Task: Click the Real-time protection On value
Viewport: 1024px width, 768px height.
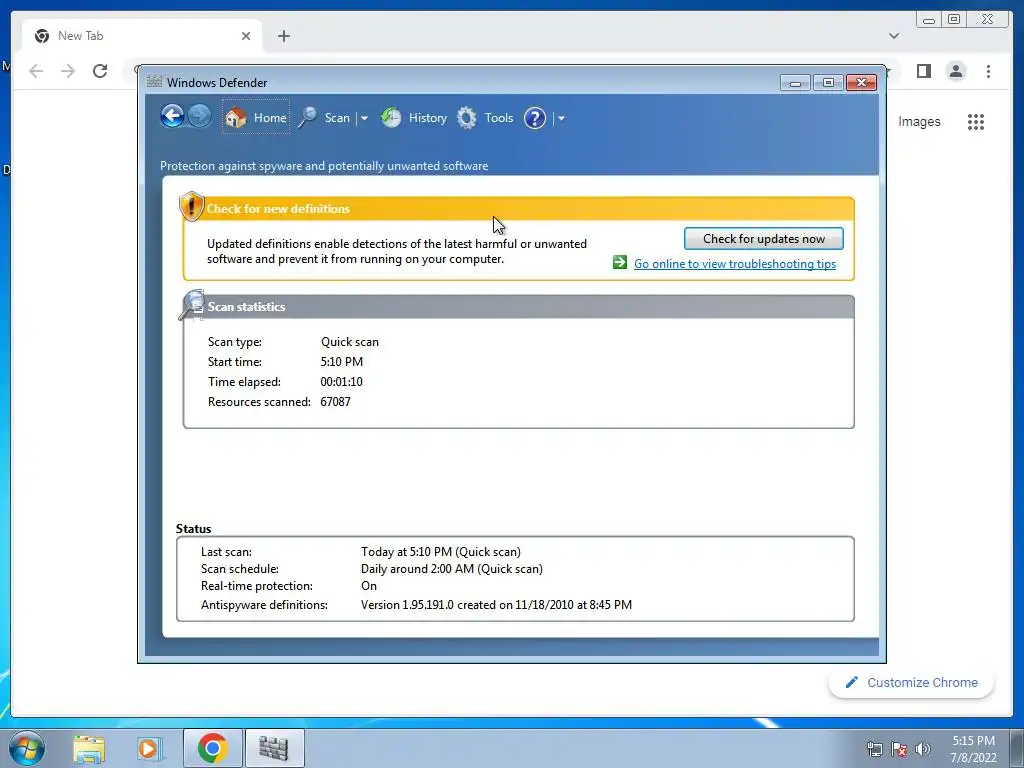Action: point(368,586)
